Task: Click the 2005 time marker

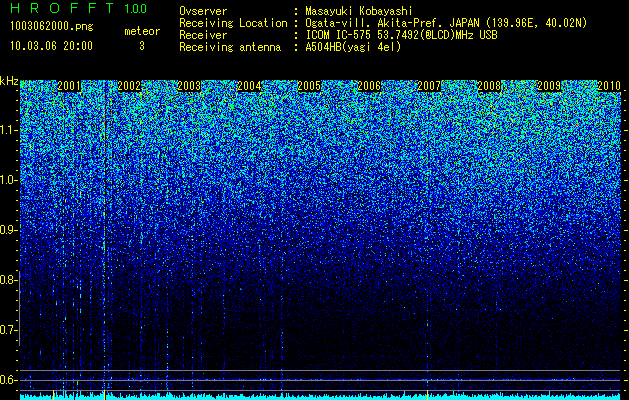Action: (309, 86)
